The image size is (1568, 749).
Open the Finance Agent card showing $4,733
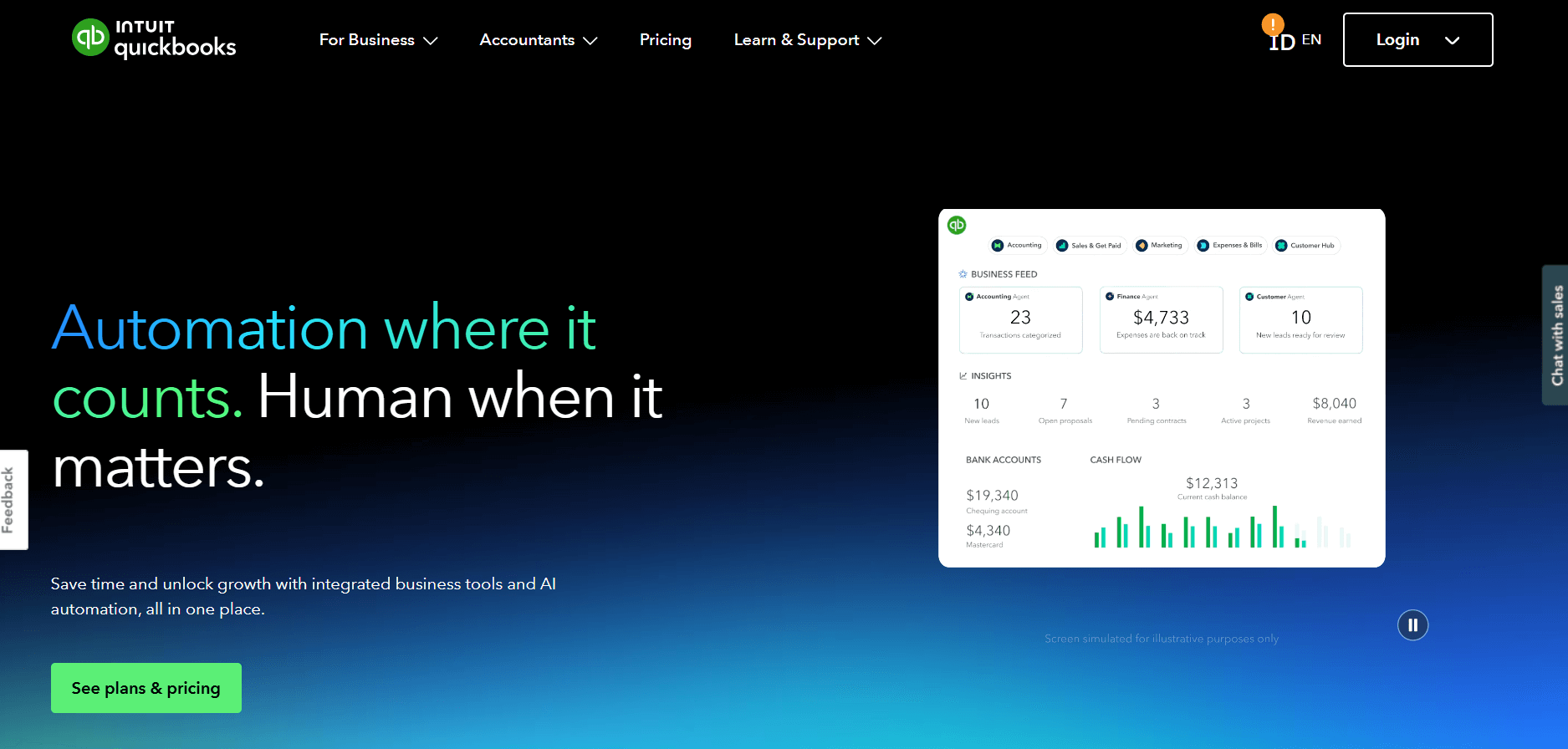point(1162,320)
